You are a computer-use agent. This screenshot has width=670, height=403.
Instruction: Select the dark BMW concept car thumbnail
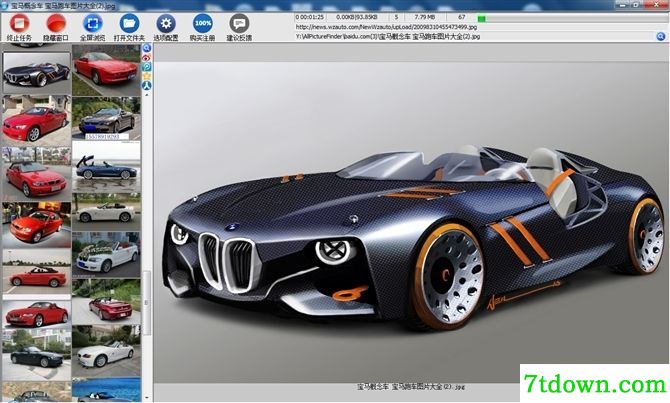37,73
